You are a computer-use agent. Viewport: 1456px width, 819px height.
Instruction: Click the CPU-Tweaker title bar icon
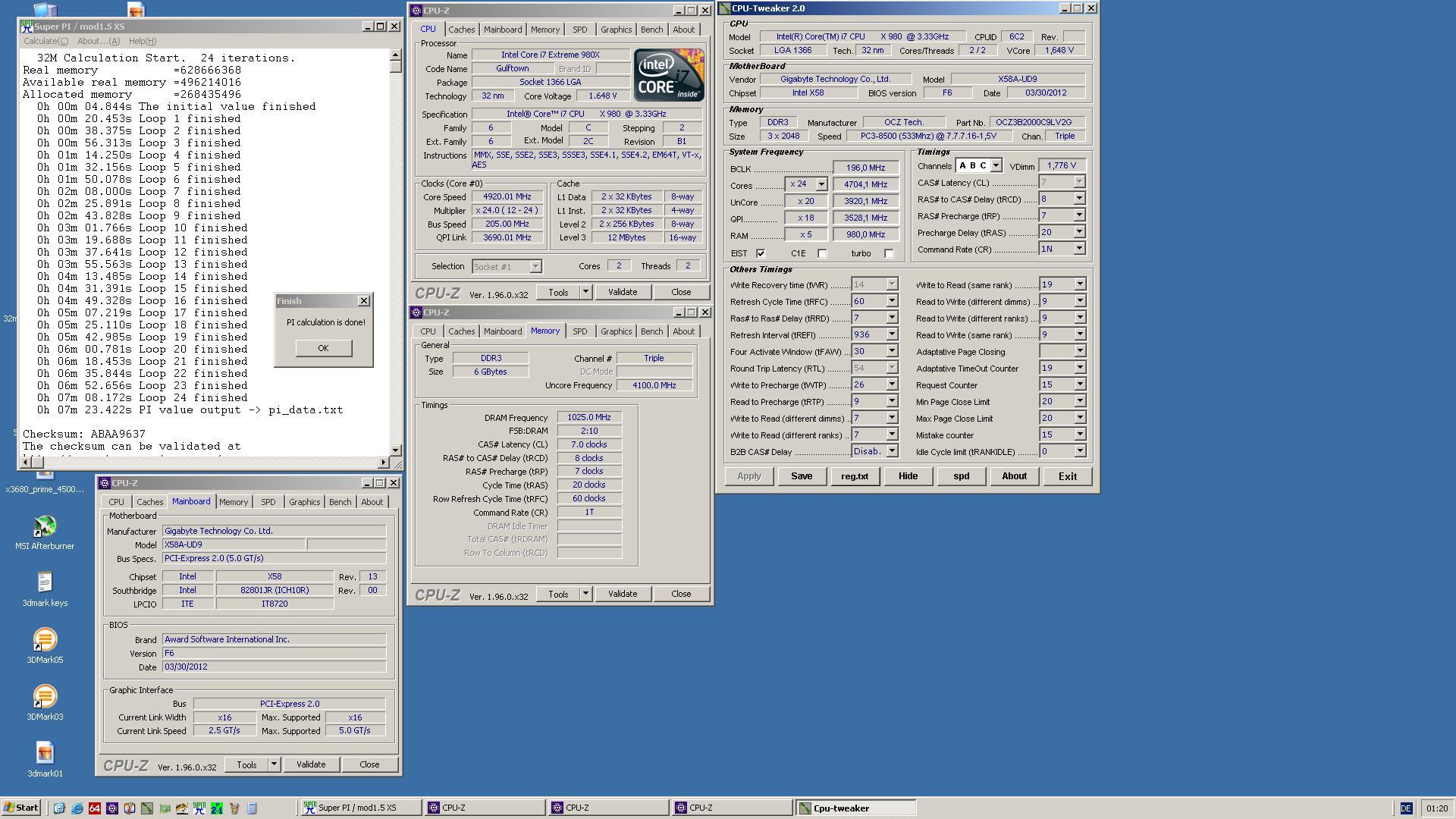[x=725, y=8]
